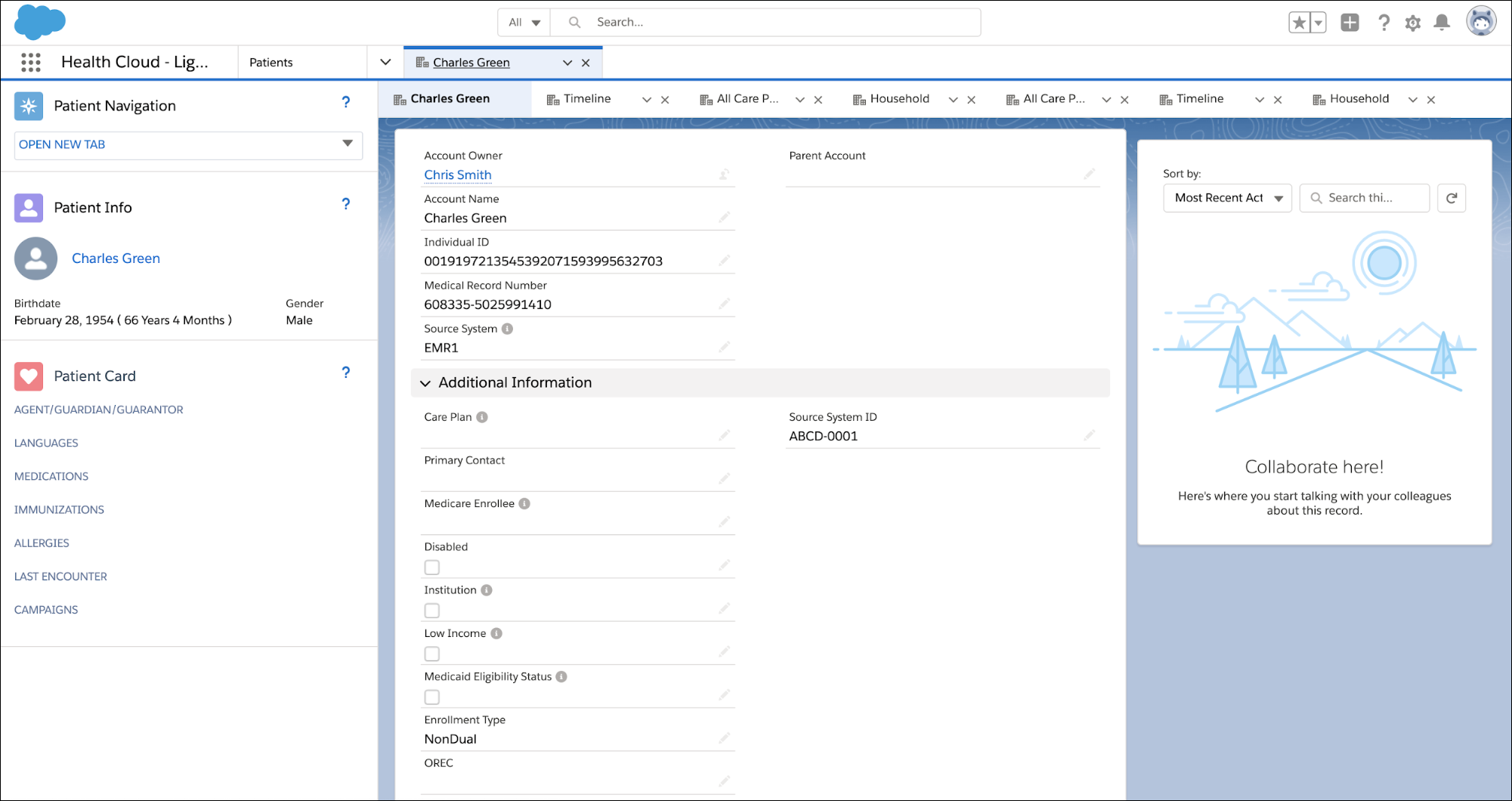Enable the Low Income checkbox

coord(432,654)
